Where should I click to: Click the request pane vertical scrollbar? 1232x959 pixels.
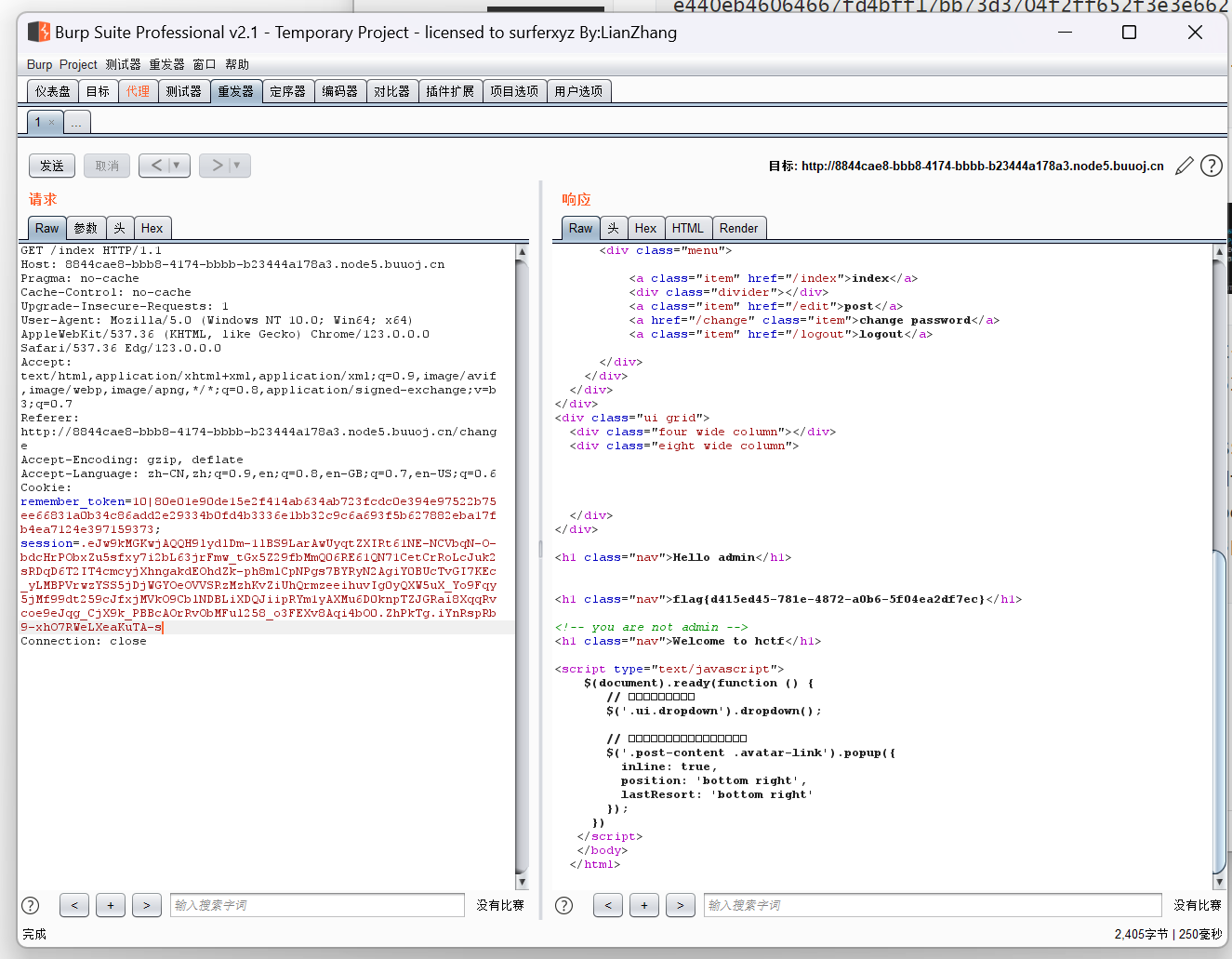point(522,558)
